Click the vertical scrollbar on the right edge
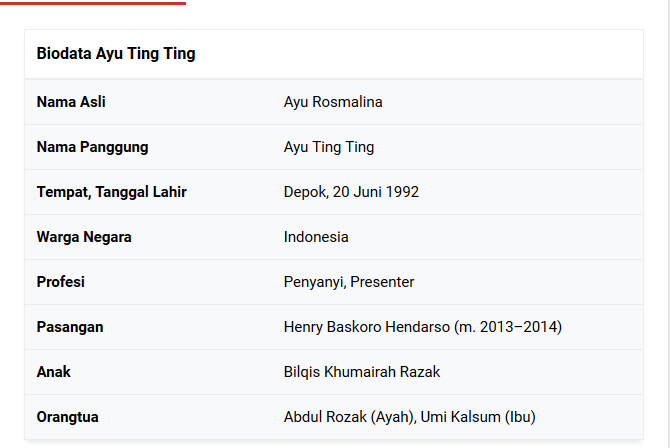The image size is (670, 448). (668, 224)
